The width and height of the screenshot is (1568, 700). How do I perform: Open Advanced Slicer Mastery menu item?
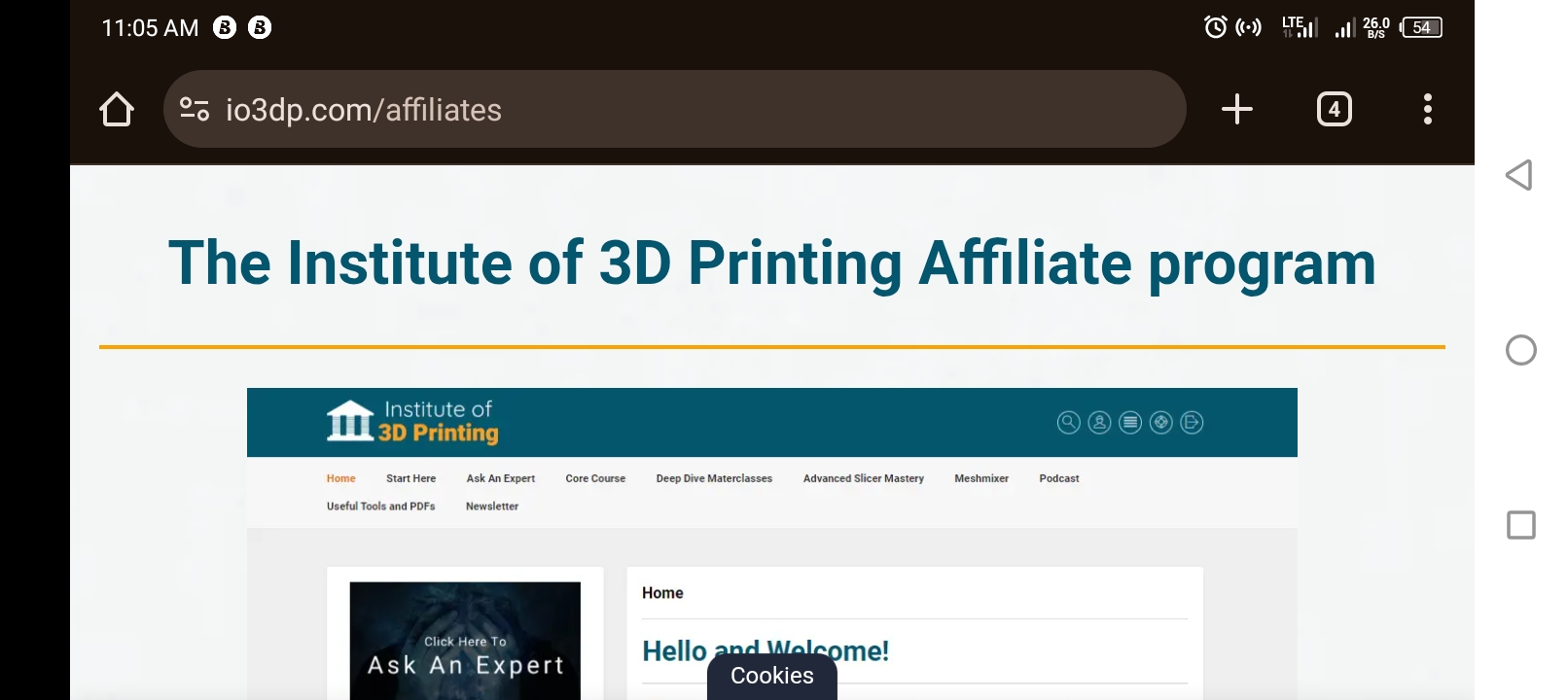click(864, 478)
